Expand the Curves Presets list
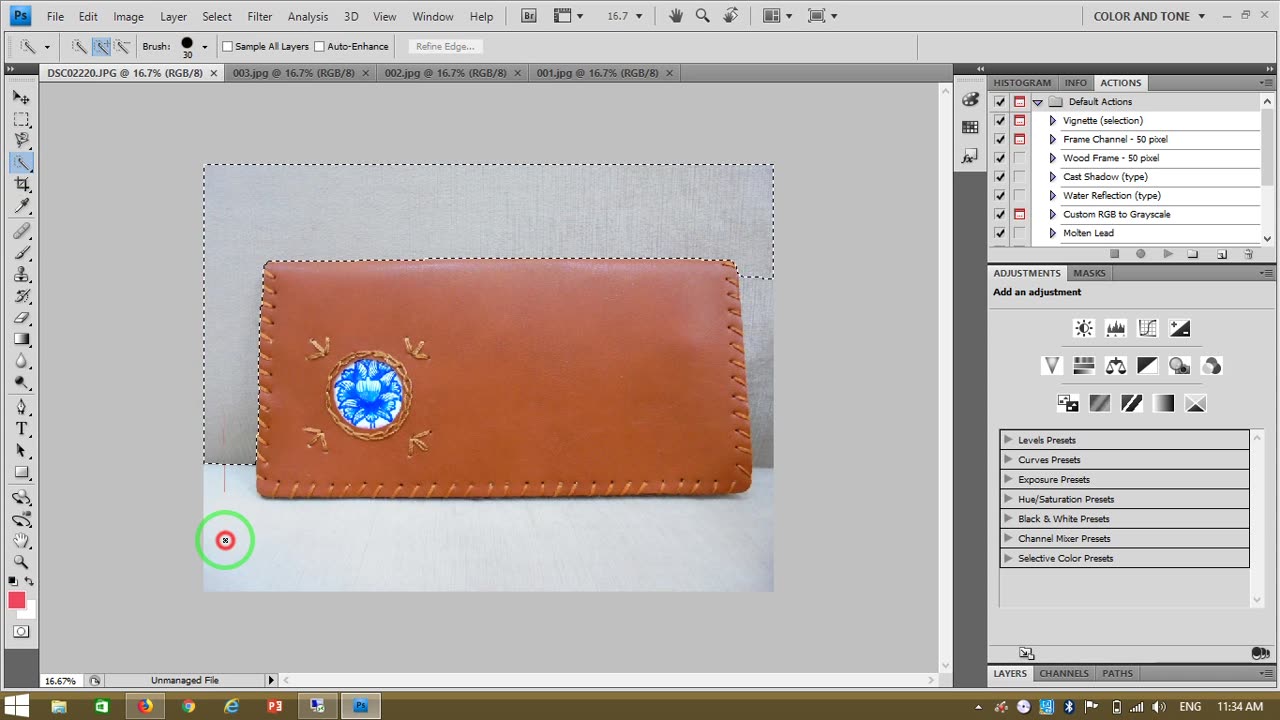The height and width of the screenshot is (720, 1280). (1008, 460)
